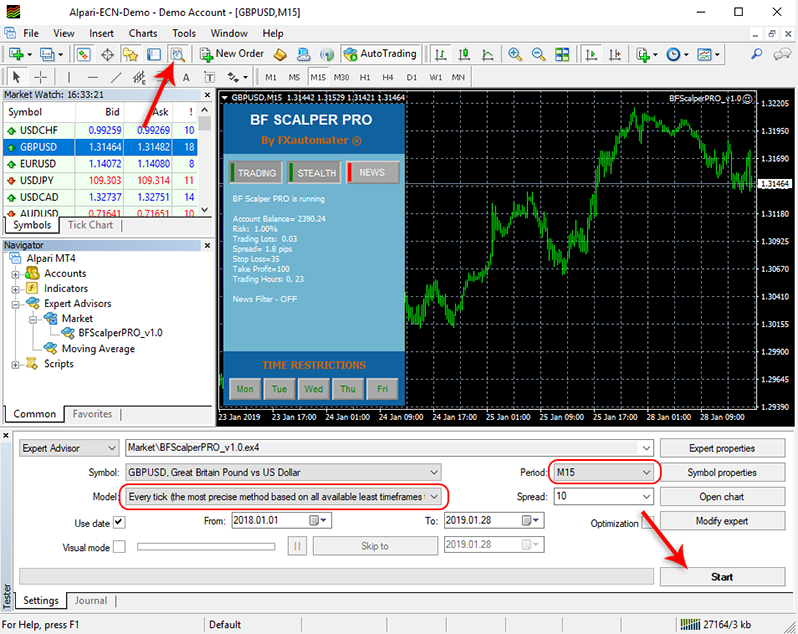The image size is (798, 634).
Task: Toggle the Fri time restriction button
Action: [x=382, y=389]
